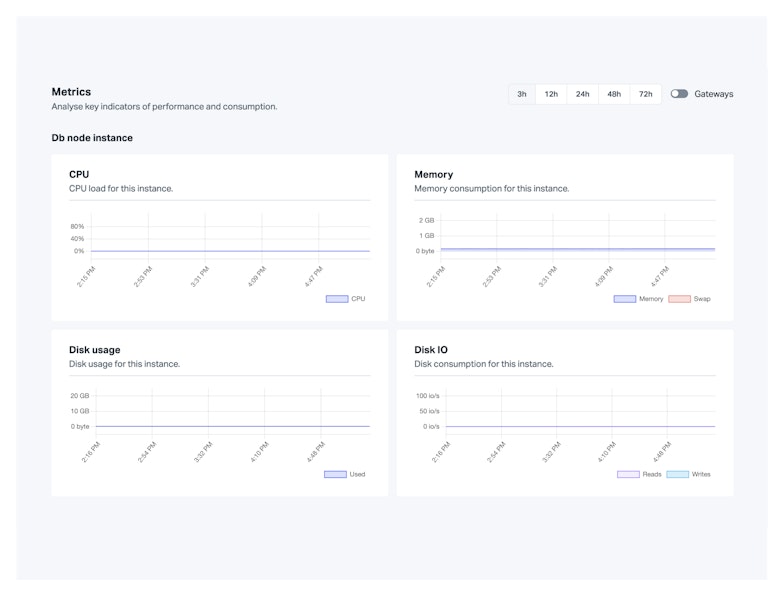The image size is (784, 596).
Task: Click the Memory consumption chart area
Action: click(x=577, y=249)
